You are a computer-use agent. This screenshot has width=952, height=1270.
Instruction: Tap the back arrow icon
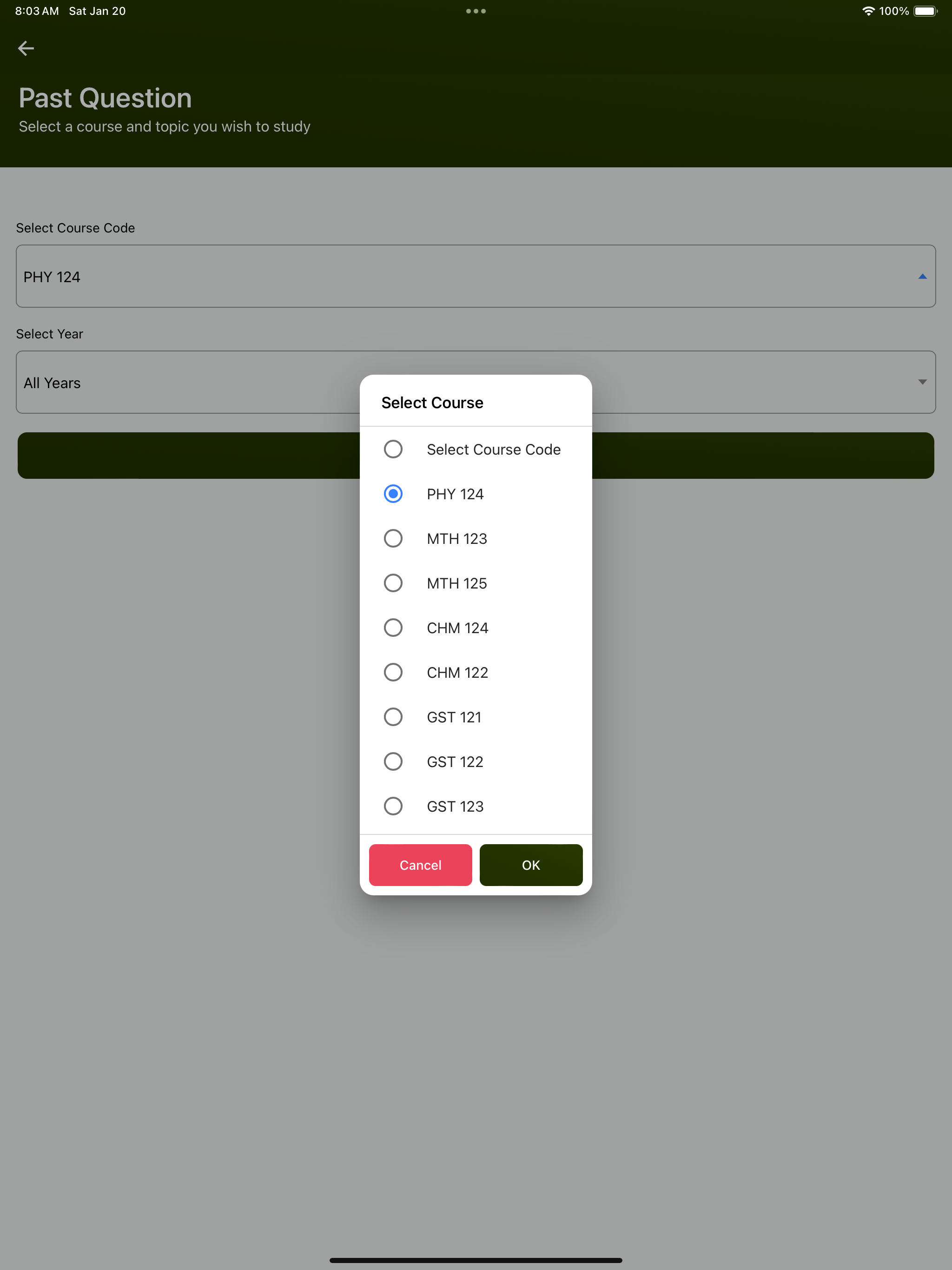click(26, 48)
